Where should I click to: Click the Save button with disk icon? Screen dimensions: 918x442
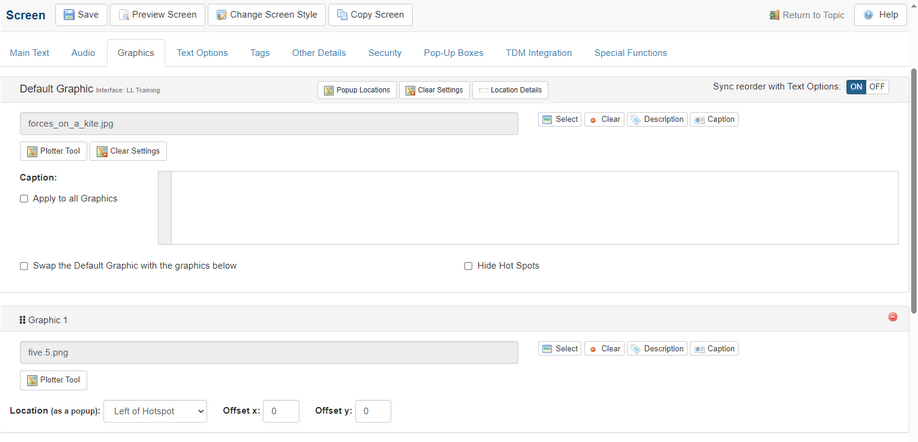[81, 15]
